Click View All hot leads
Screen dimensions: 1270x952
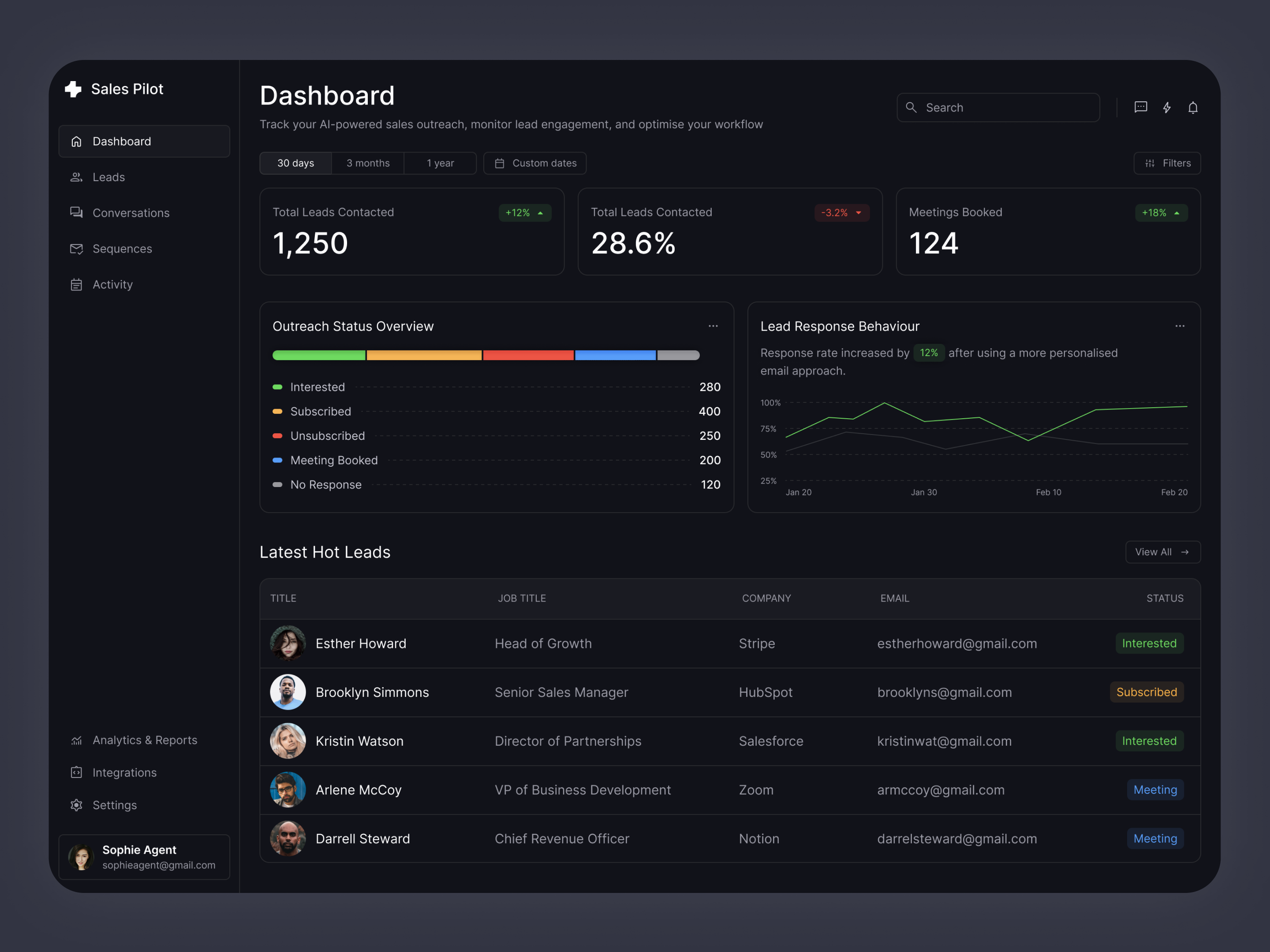pyautogui.click(x=1163, y=552)
